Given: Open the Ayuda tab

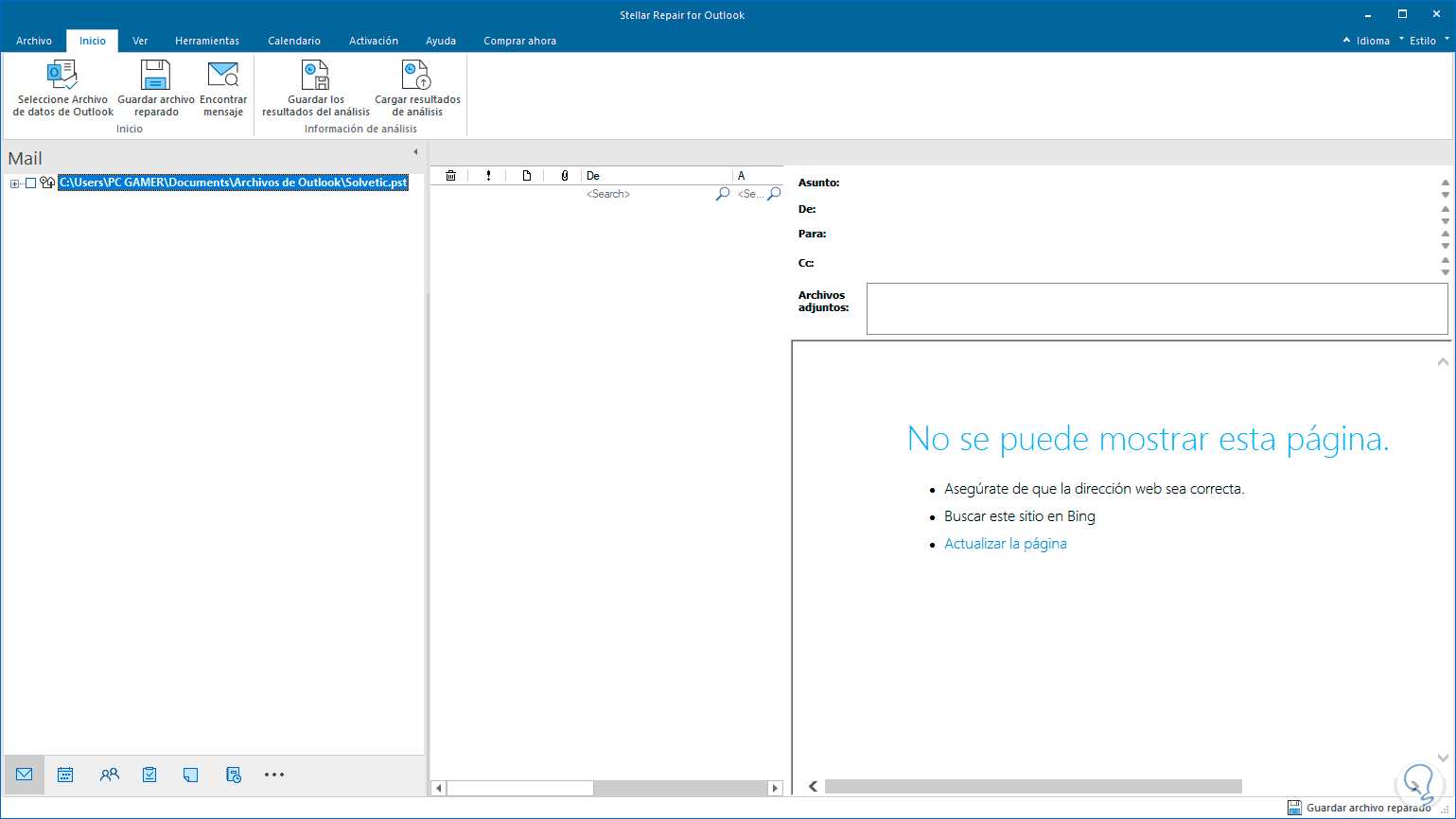Looking at the screenshot, I should tap(441, 41).
